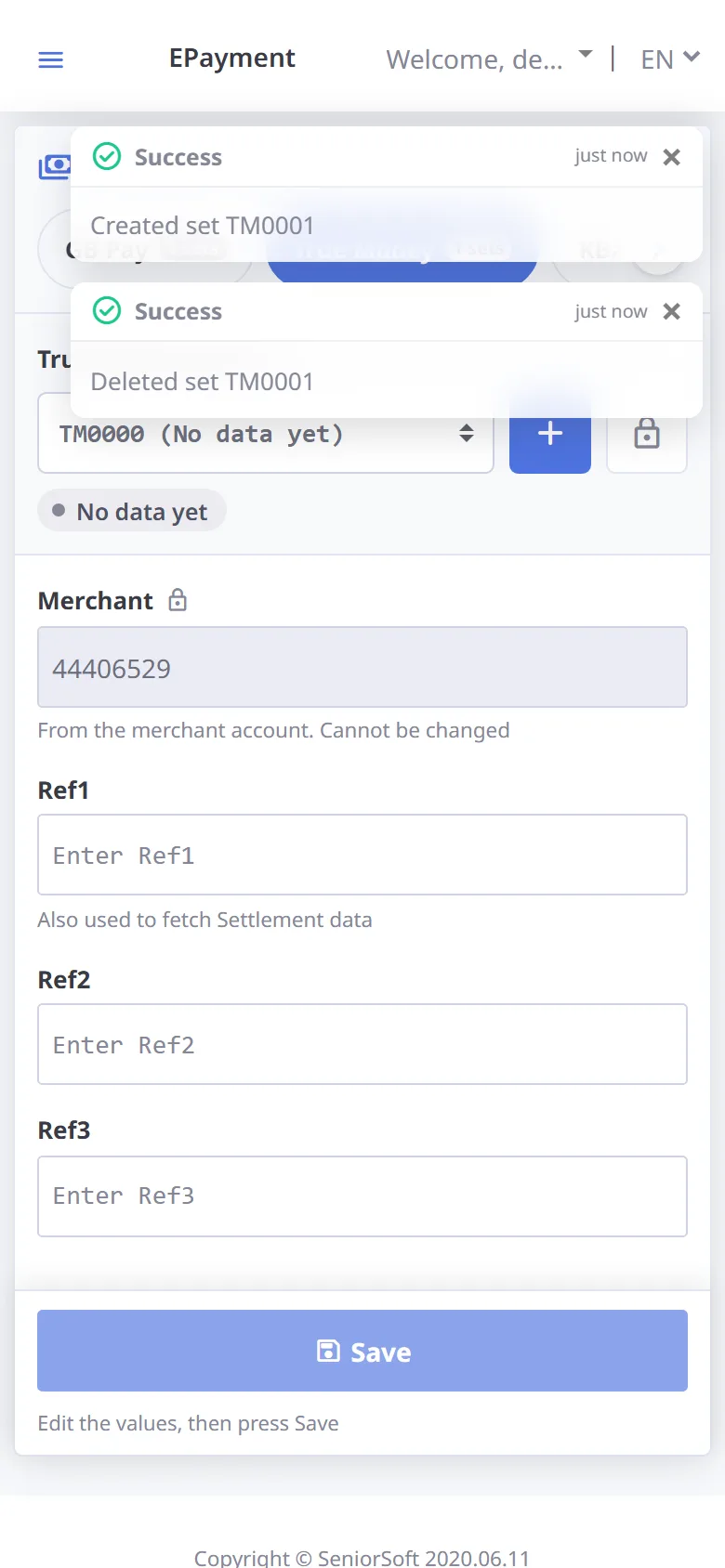Focus the Ref3 input field
The height and width of the screenshot is (1568, 725).
tap(362, 1196)
